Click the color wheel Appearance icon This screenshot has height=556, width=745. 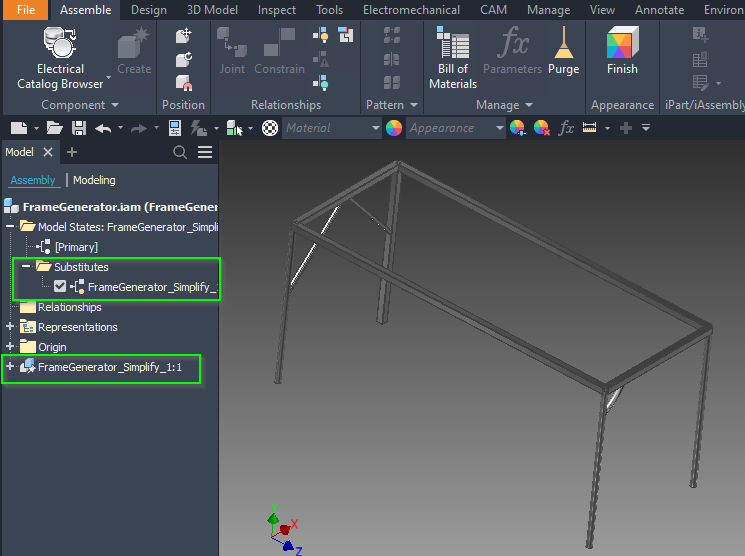pos(394,128)
